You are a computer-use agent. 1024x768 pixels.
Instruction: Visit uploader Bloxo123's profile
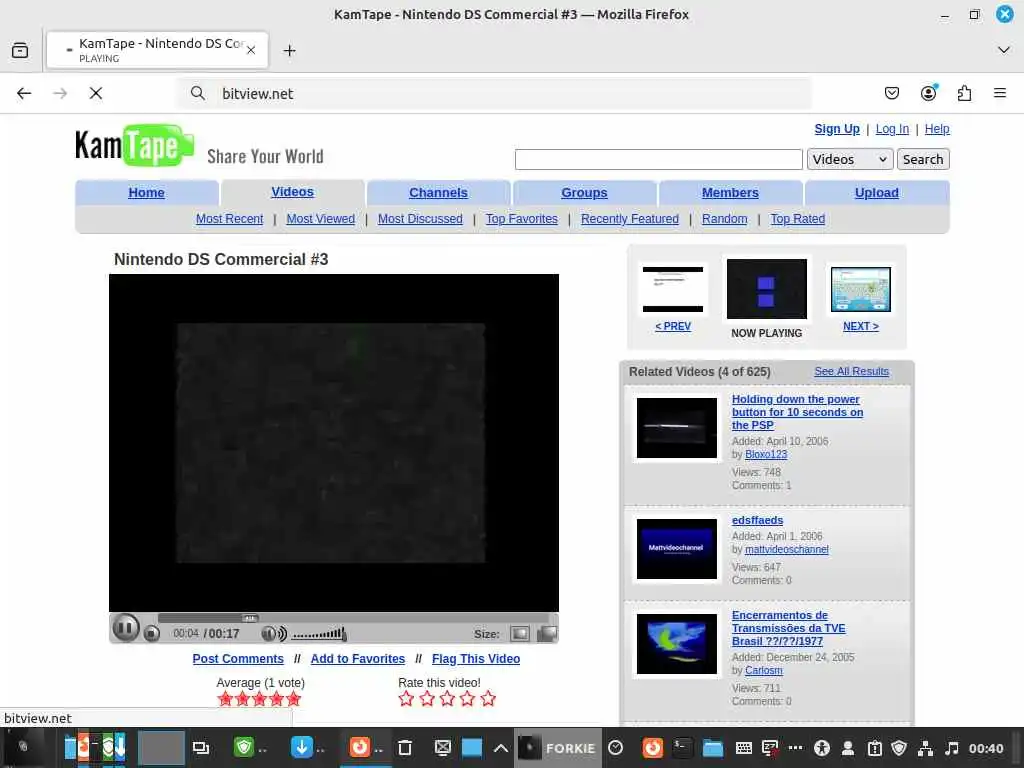766,454
